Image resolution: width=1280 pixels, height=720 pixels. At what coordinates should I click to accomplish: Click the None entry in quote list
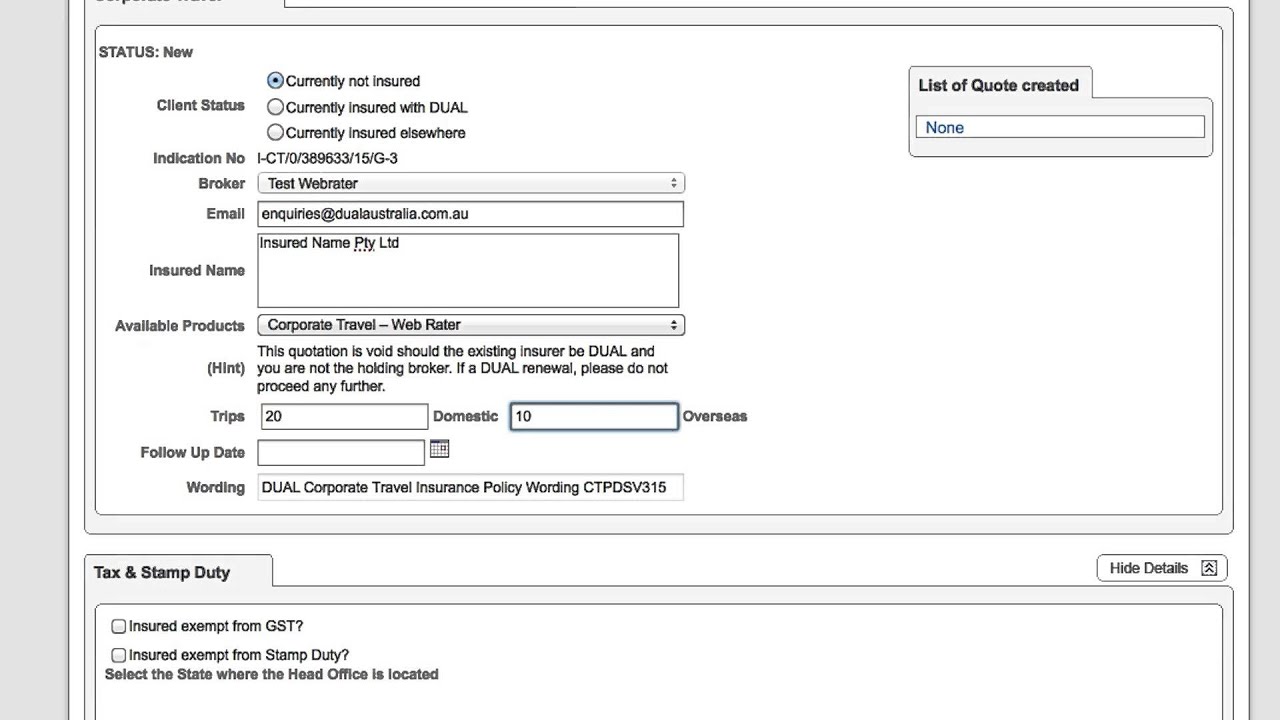(1060, 127)
